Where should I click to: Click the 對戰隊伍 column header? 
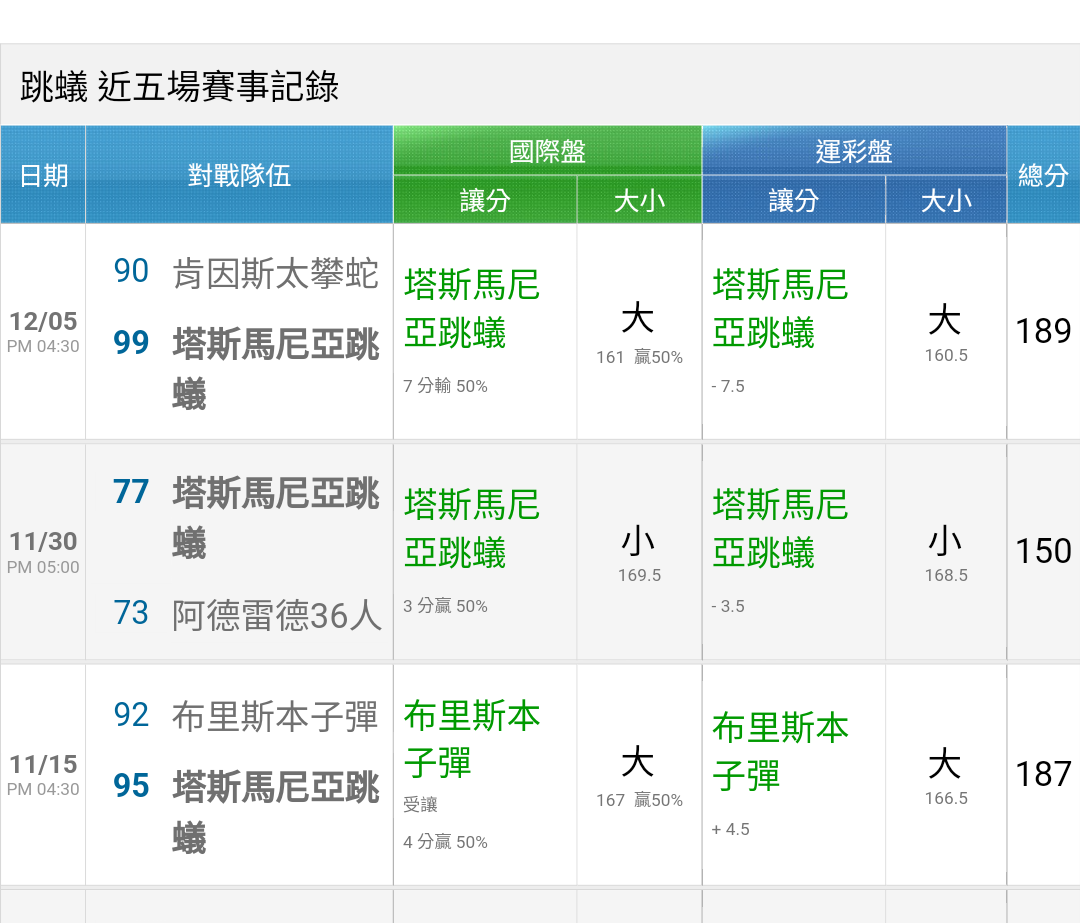239,175
